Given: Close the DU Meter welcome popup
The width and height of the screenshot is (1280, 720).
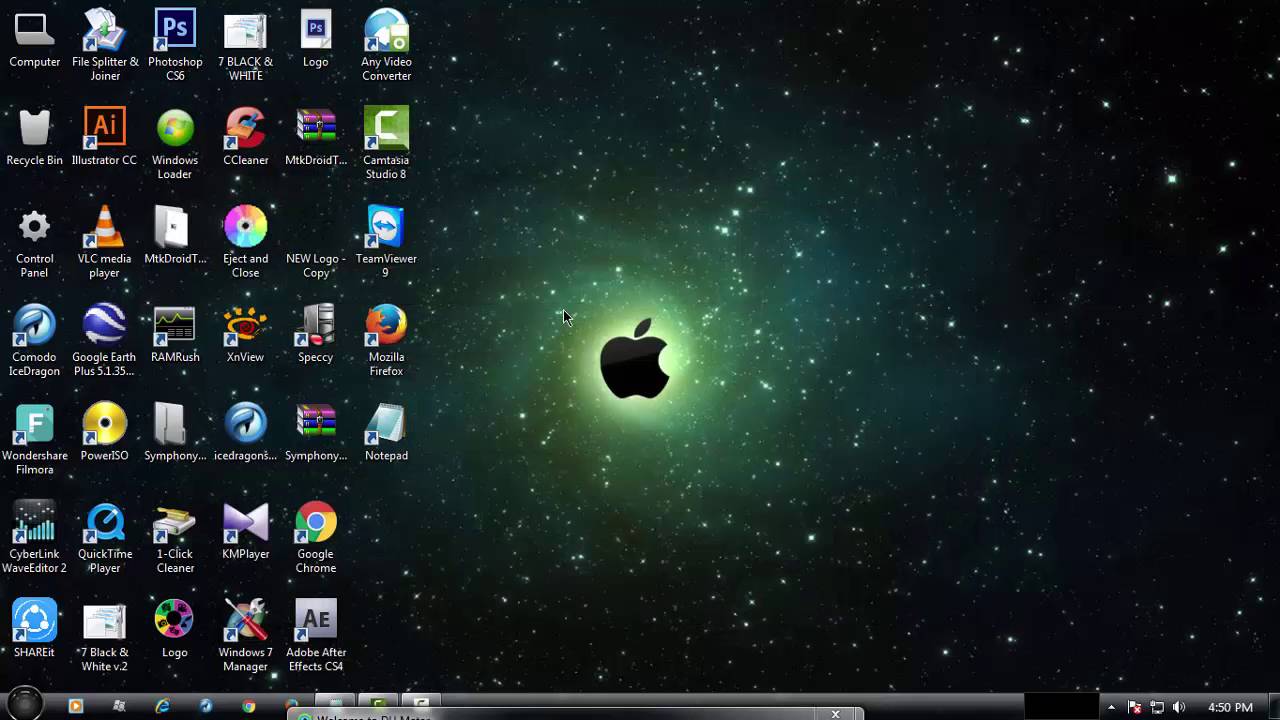Looking at the screenshot, I should coord(836,714).
